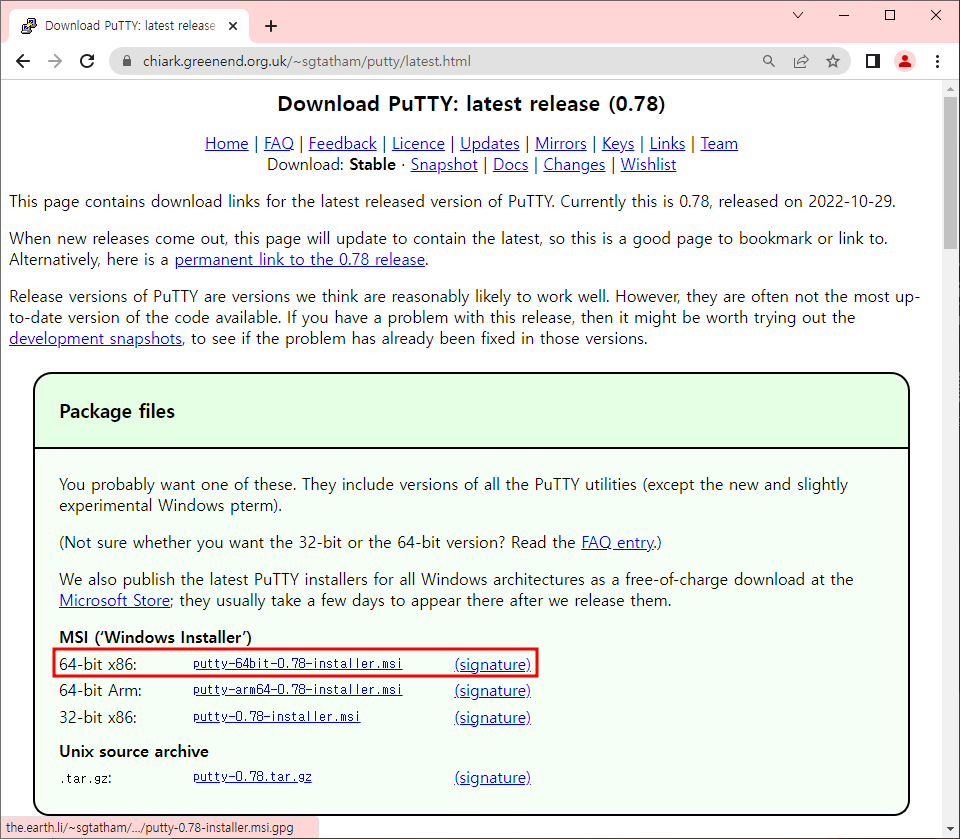Follow permanent link to the 0.78 release

300,260
